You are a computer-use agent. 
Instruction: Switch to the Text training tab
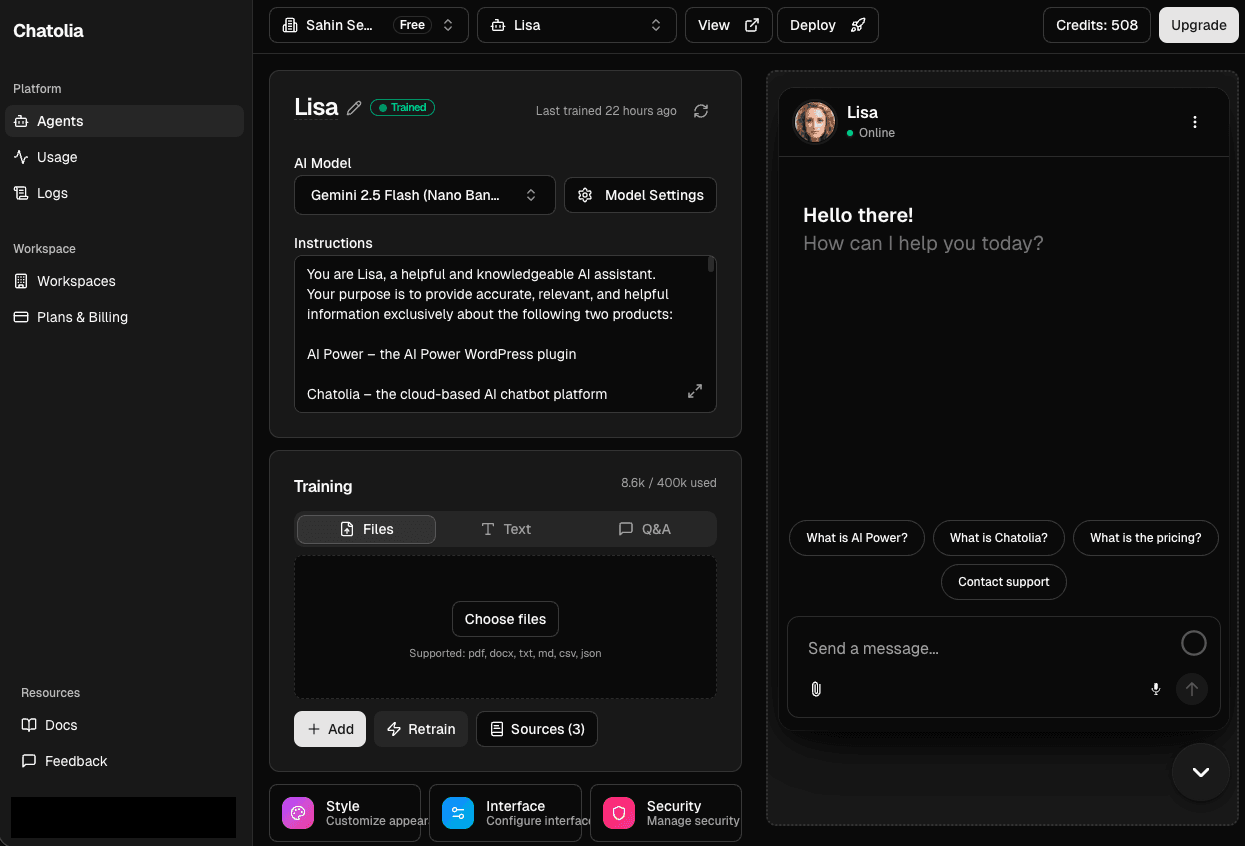pyautogui.click(x=506, y=528)
